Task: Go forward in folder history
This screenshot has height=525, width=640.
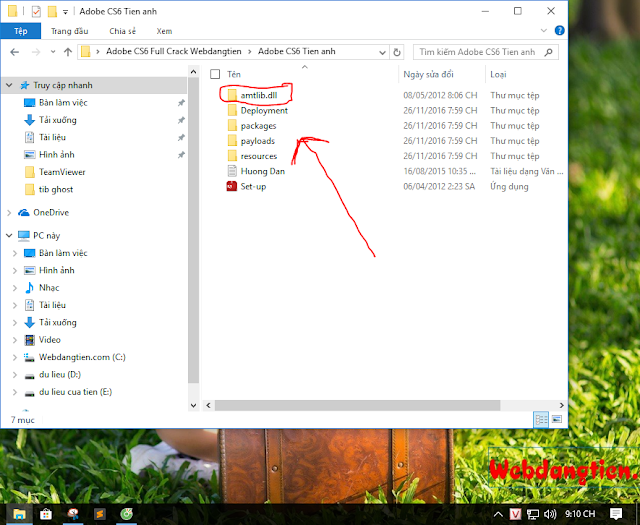Action: point(36,52)
